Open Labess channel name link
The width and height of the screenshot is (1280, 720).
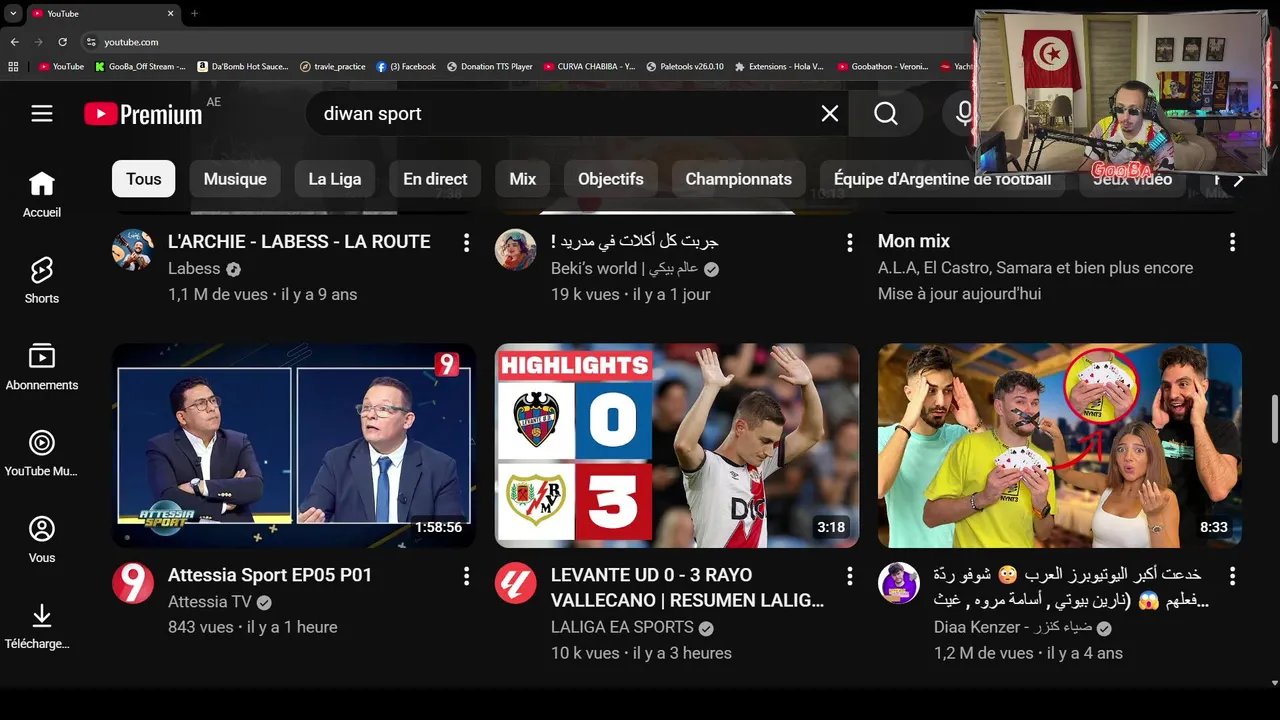194,269
